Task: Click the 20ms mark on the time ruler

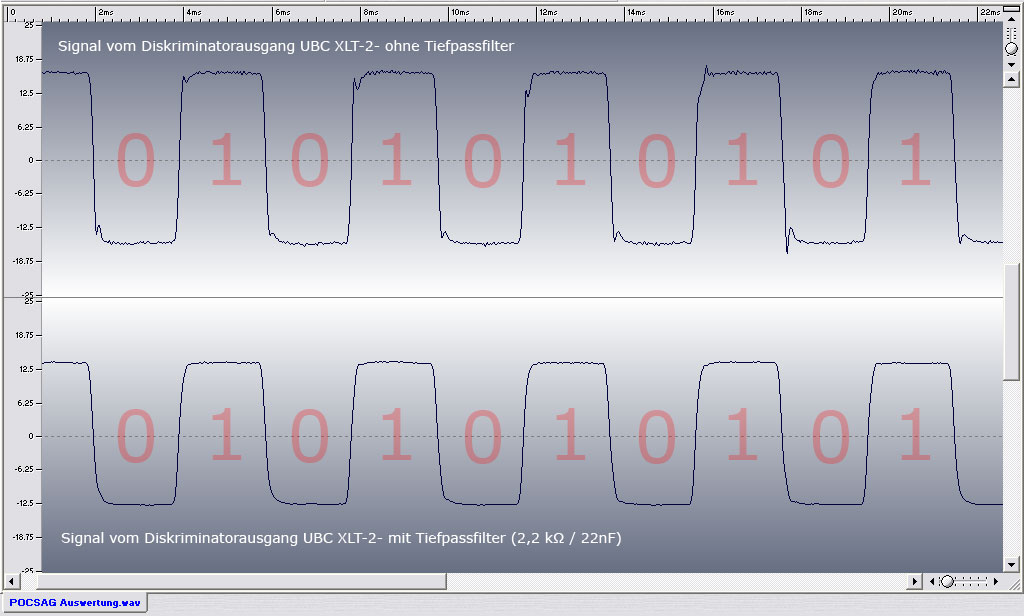Action: [902, 13]
